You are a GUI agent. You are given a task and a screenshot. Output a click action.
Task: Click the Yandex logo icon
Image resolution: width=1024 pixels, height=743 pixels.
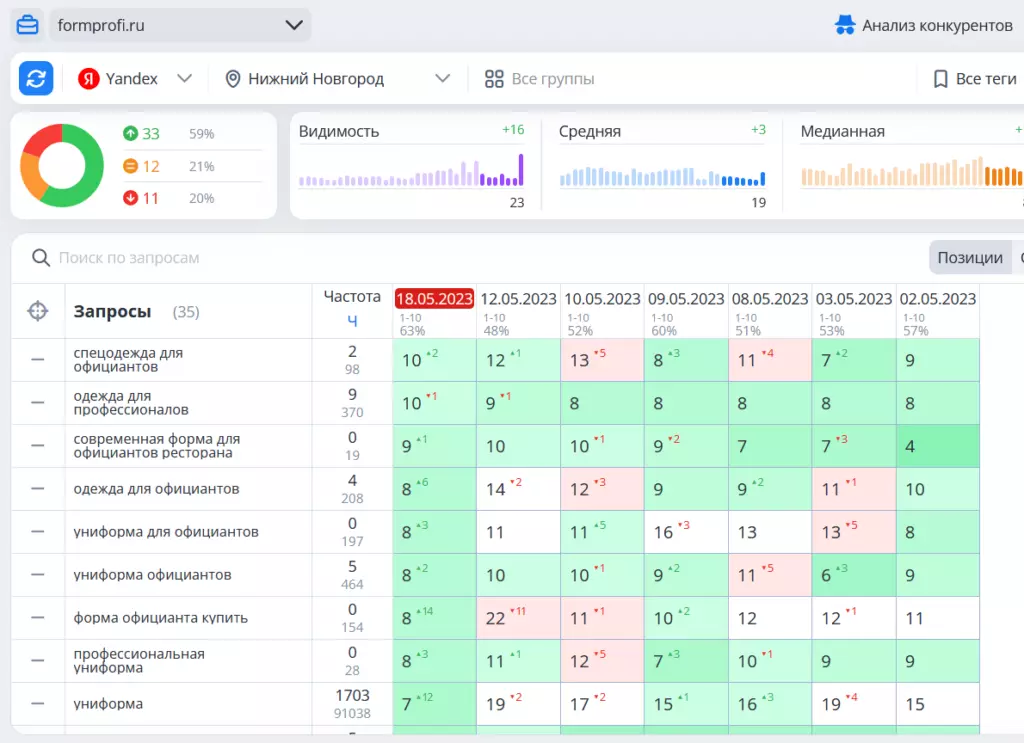pyautogui.click(x=88, y=79)
